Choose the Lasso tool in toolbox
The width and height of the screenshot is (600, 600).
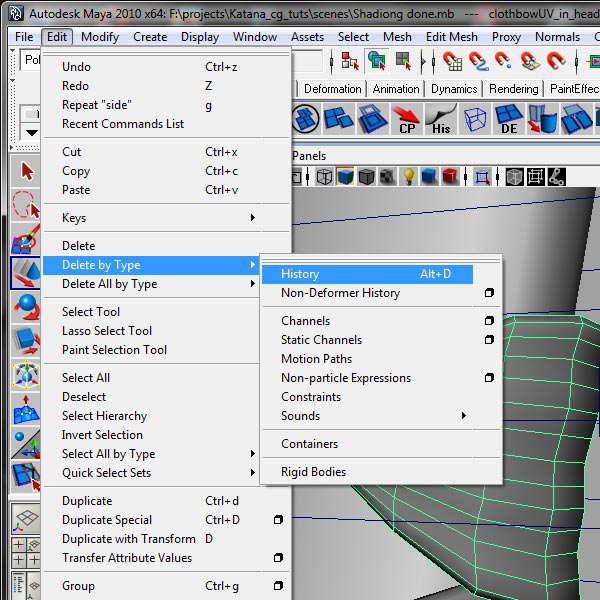coord(26,205)
